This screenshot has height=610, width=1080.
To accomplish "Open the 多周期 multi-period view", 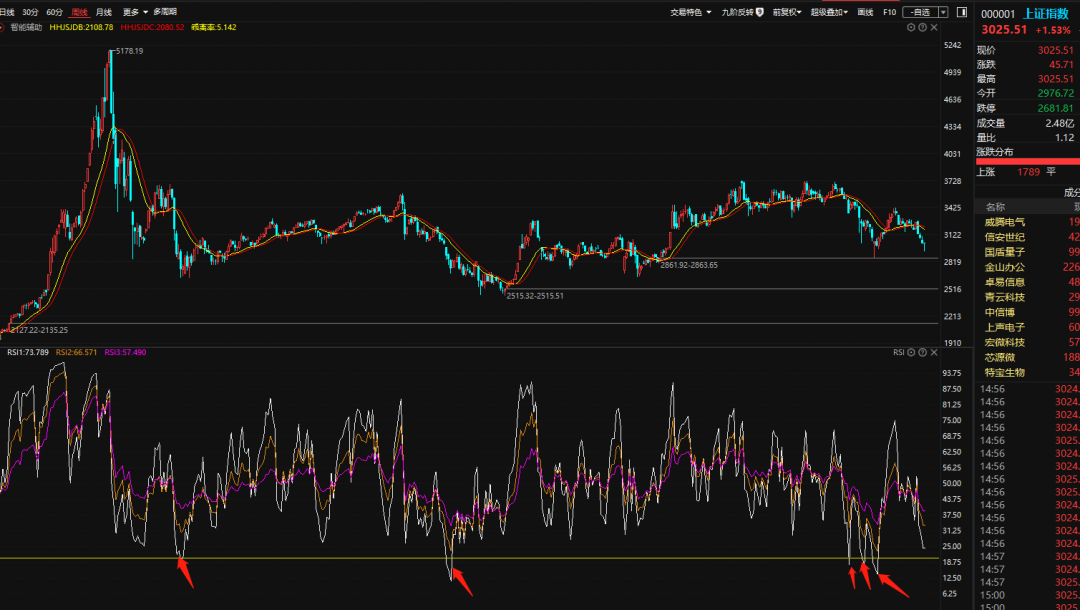I will point(165,12).
